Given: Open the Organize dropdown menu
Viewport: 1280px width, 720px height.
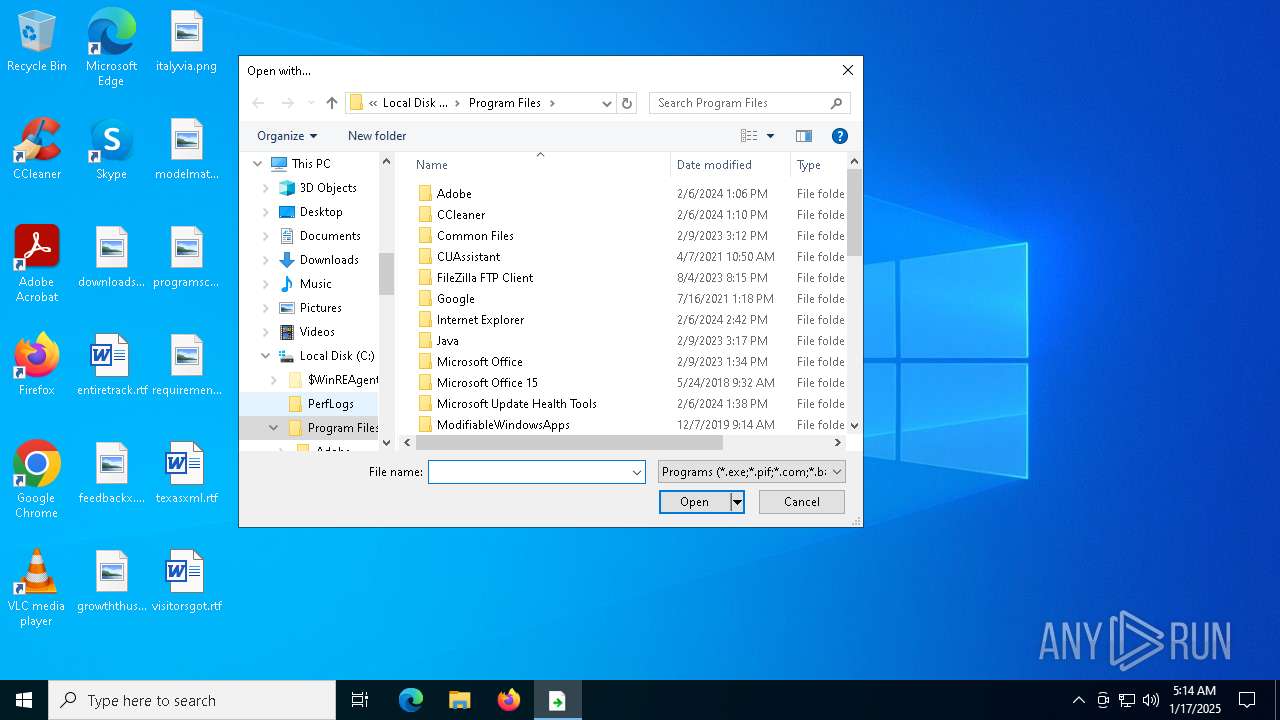Looking at the screenshot, I should coord(287,136).
